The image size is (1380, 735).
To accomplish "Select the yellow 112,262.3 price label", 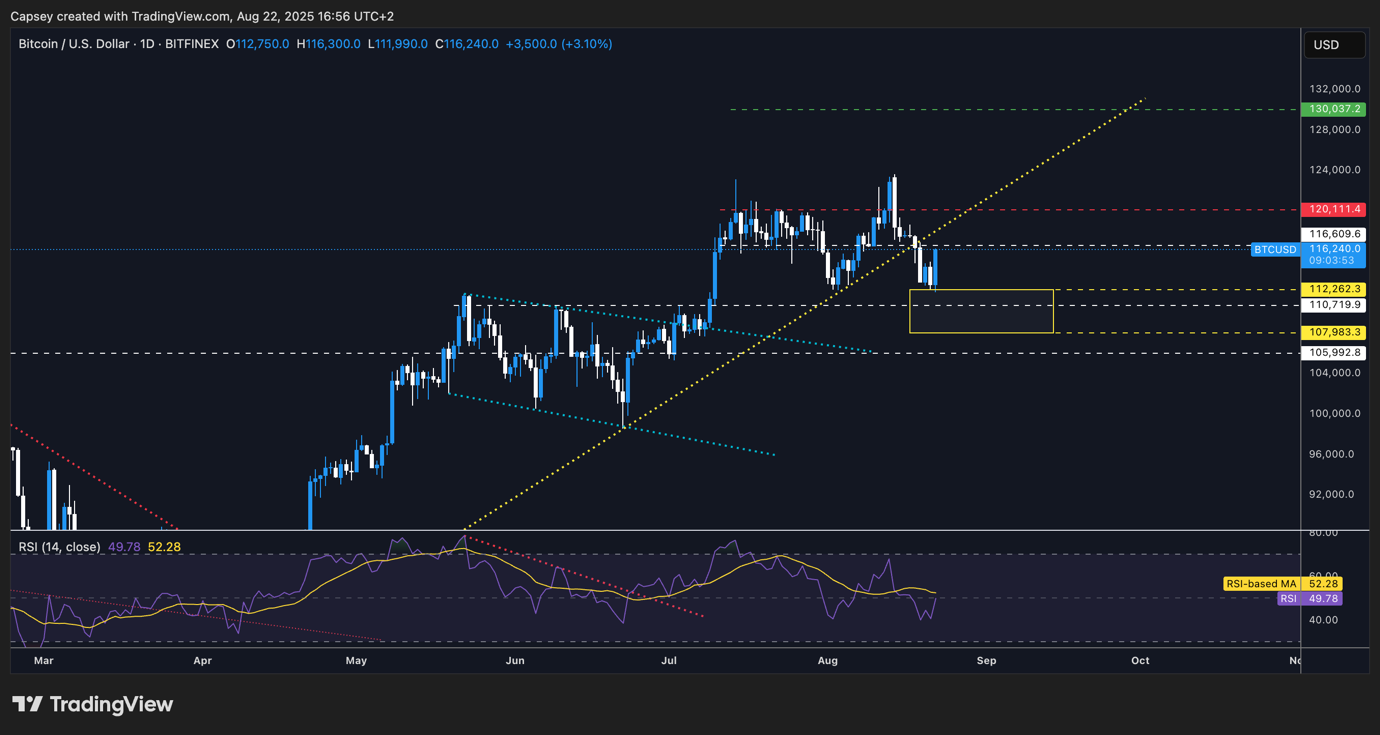I will [1334, 289].
